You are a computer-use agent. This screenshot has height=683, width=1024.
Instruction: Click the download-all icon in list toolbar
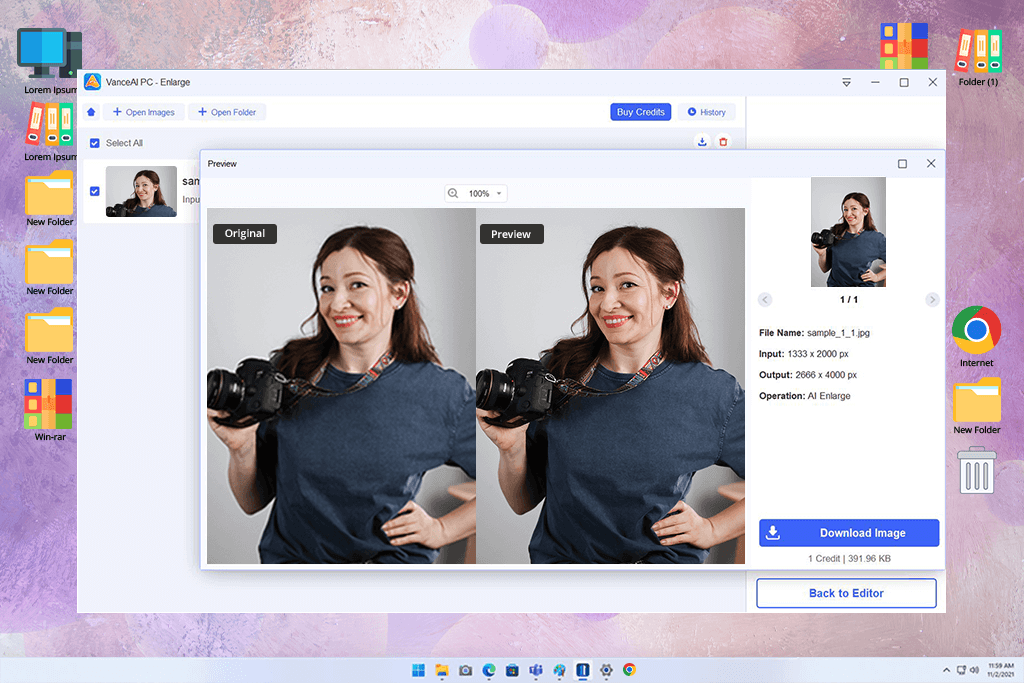point(702,142)
